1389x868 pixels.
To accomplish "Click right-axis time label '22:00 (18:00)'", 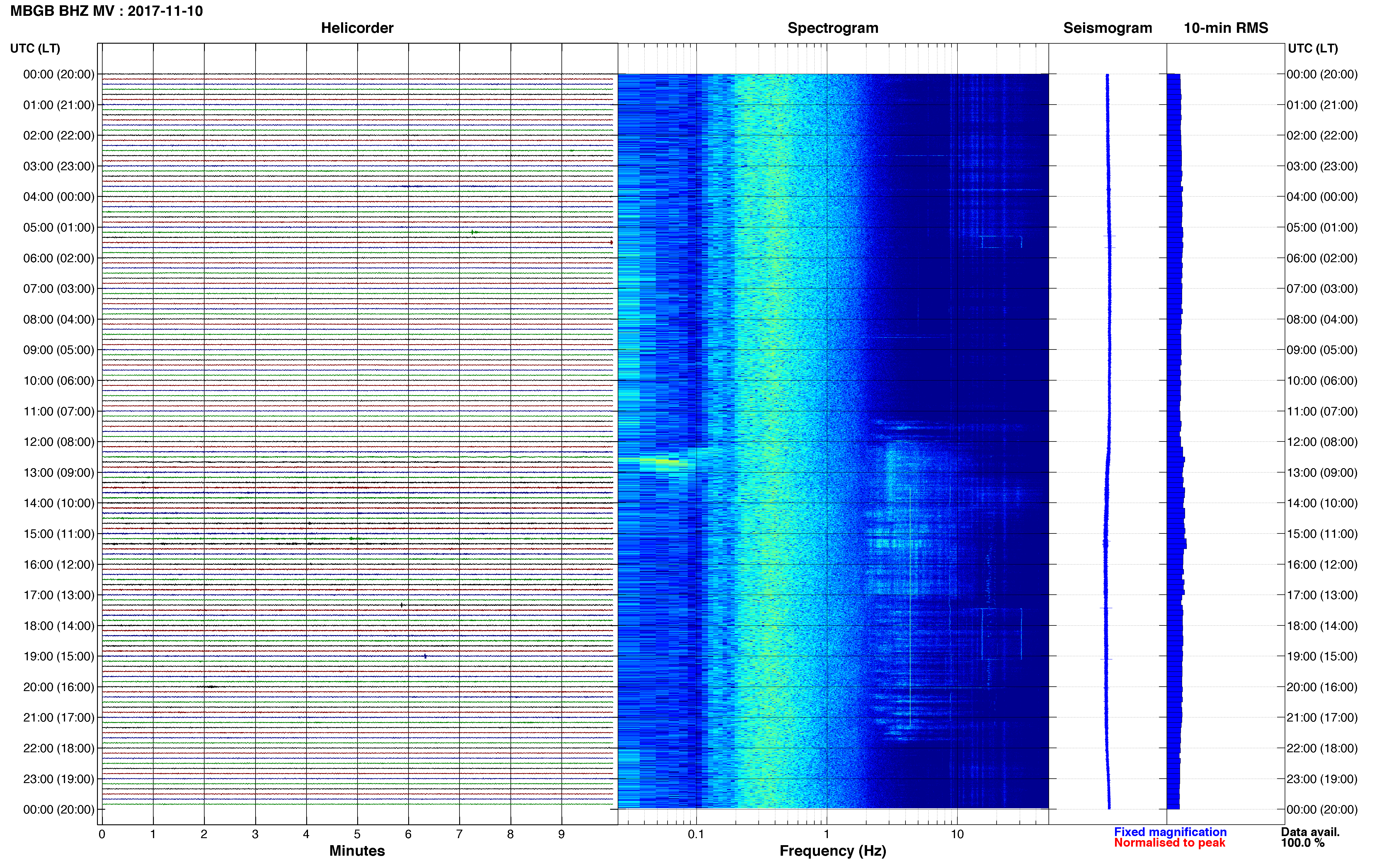I will point(1322,748).
